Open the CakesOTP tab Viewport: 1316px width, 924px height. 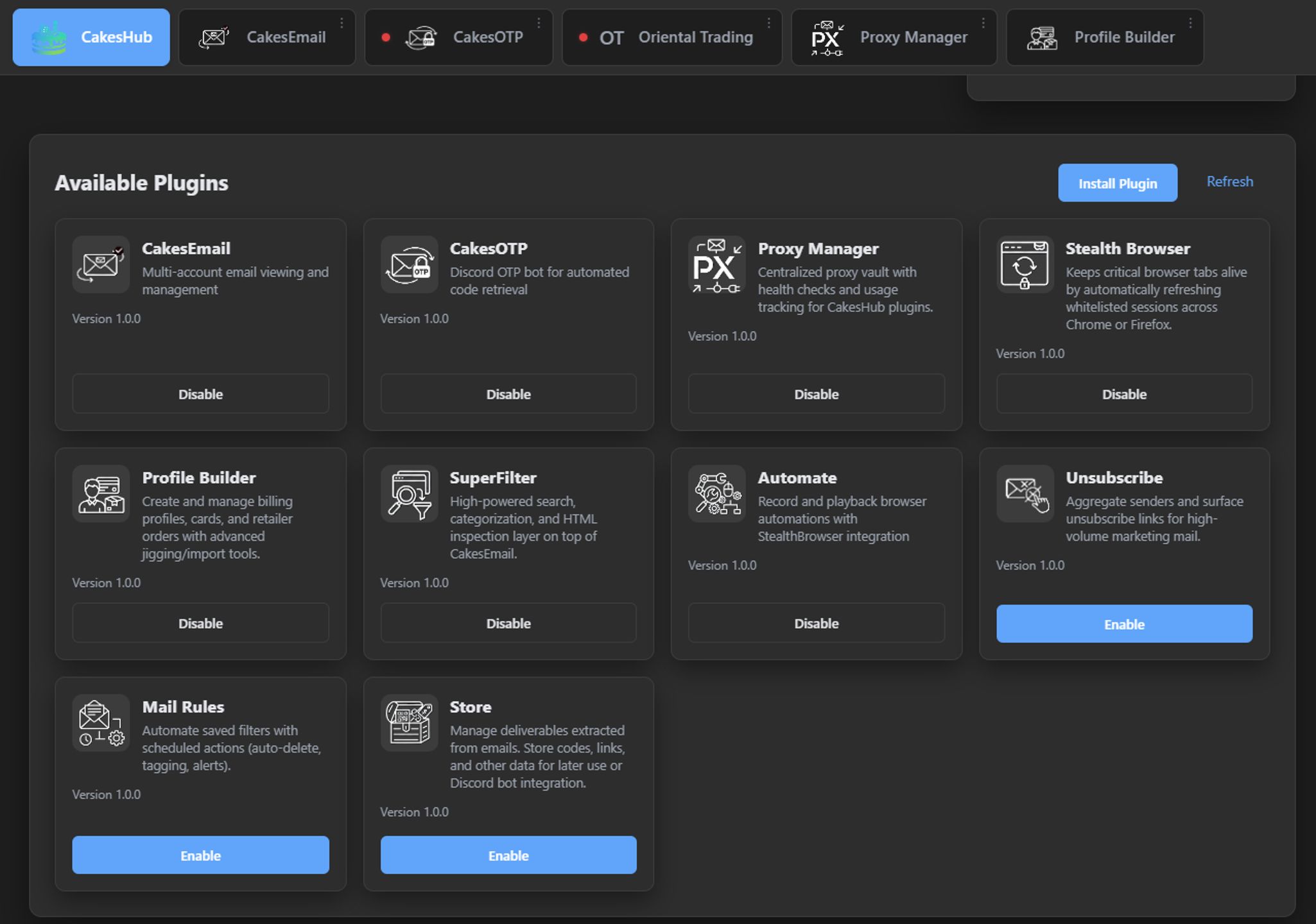pyautogui.click(x=458, y=37)
